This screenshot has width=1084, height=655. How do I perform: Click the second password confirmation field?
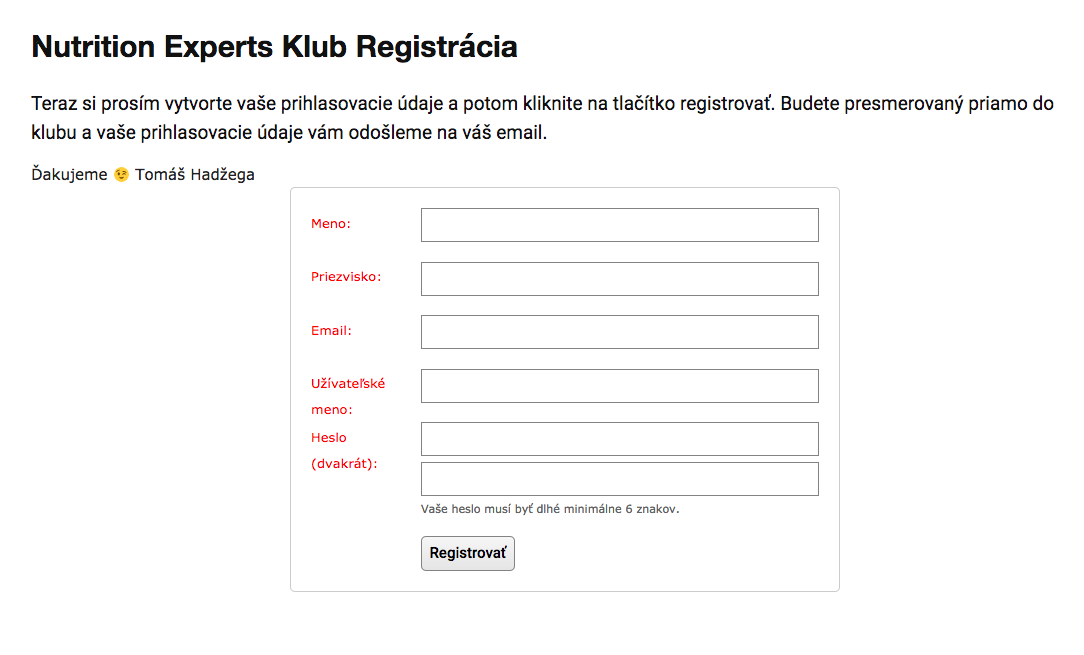click(x=619, y=479)
